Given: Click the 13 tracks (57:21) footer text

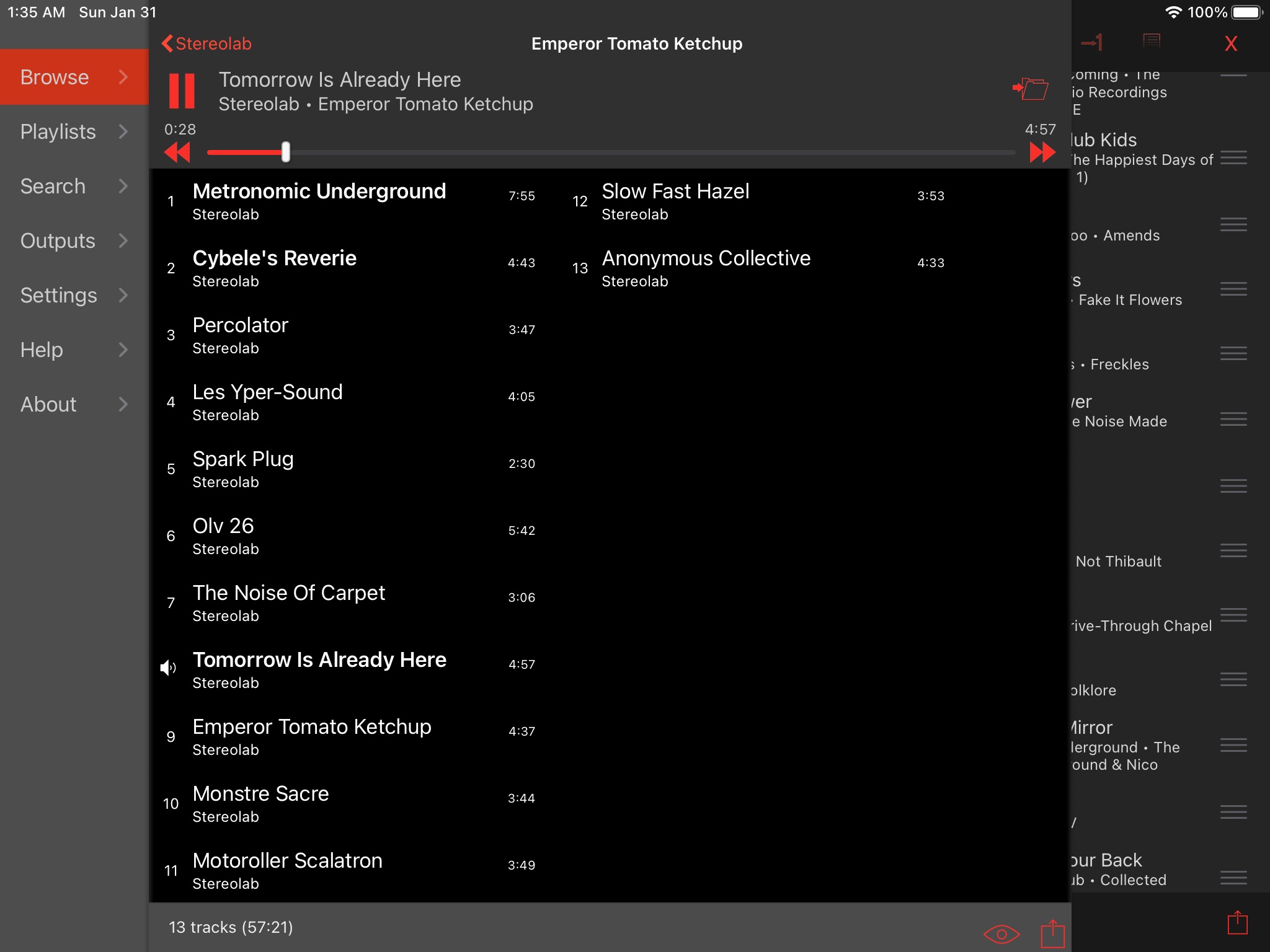Looking at the screenshot, I should tap(231, 927).
